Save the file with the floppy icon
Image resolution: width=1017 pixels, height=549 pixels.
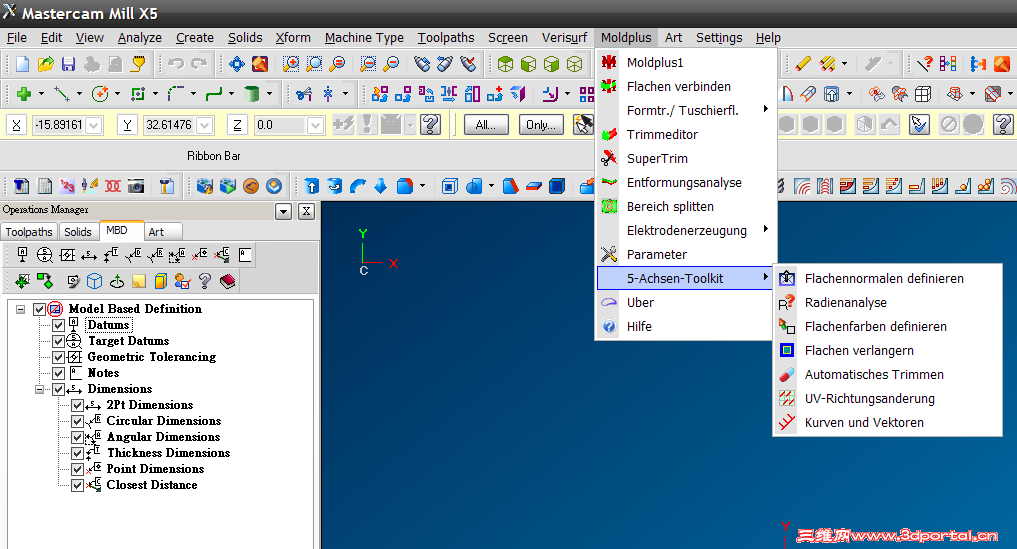(68, 64)
